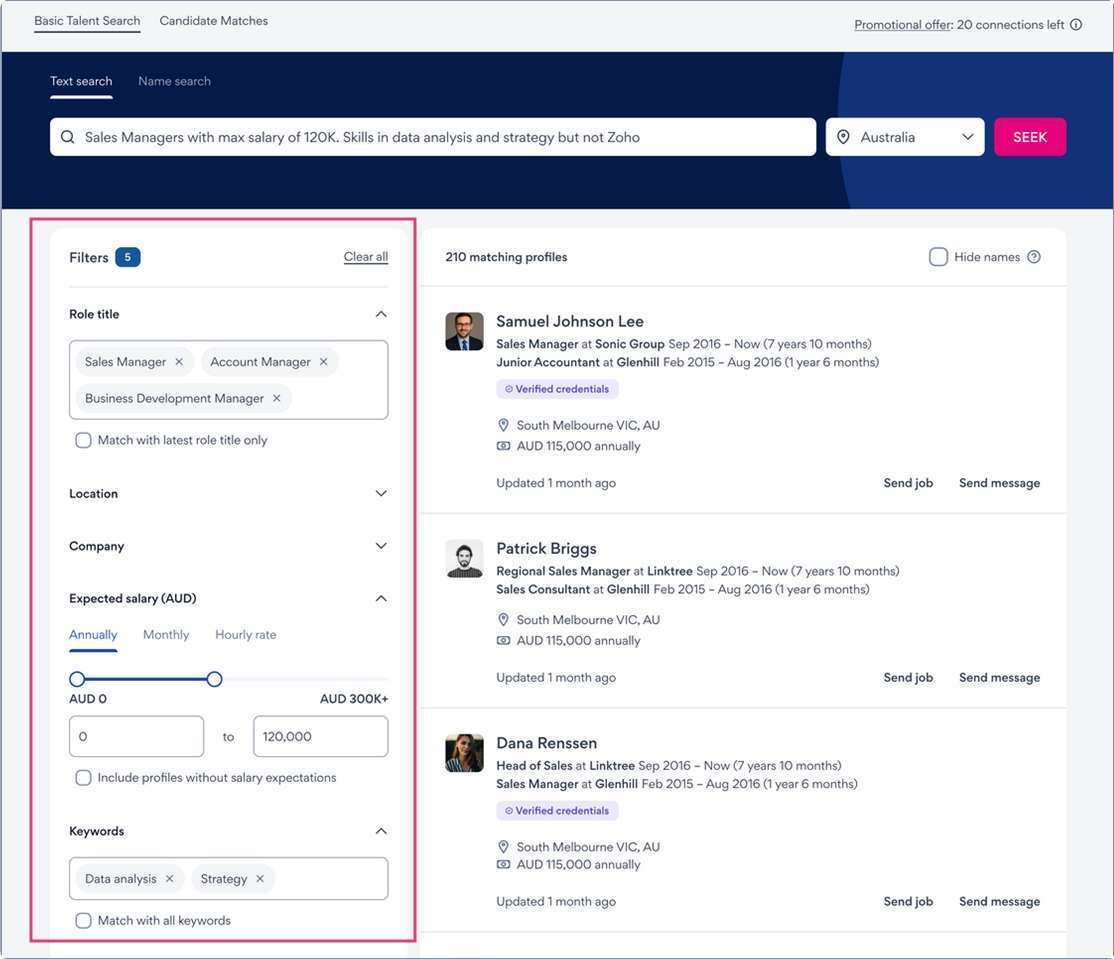
Task: Remove the Data analysis keyword chip
Action: 169,879
